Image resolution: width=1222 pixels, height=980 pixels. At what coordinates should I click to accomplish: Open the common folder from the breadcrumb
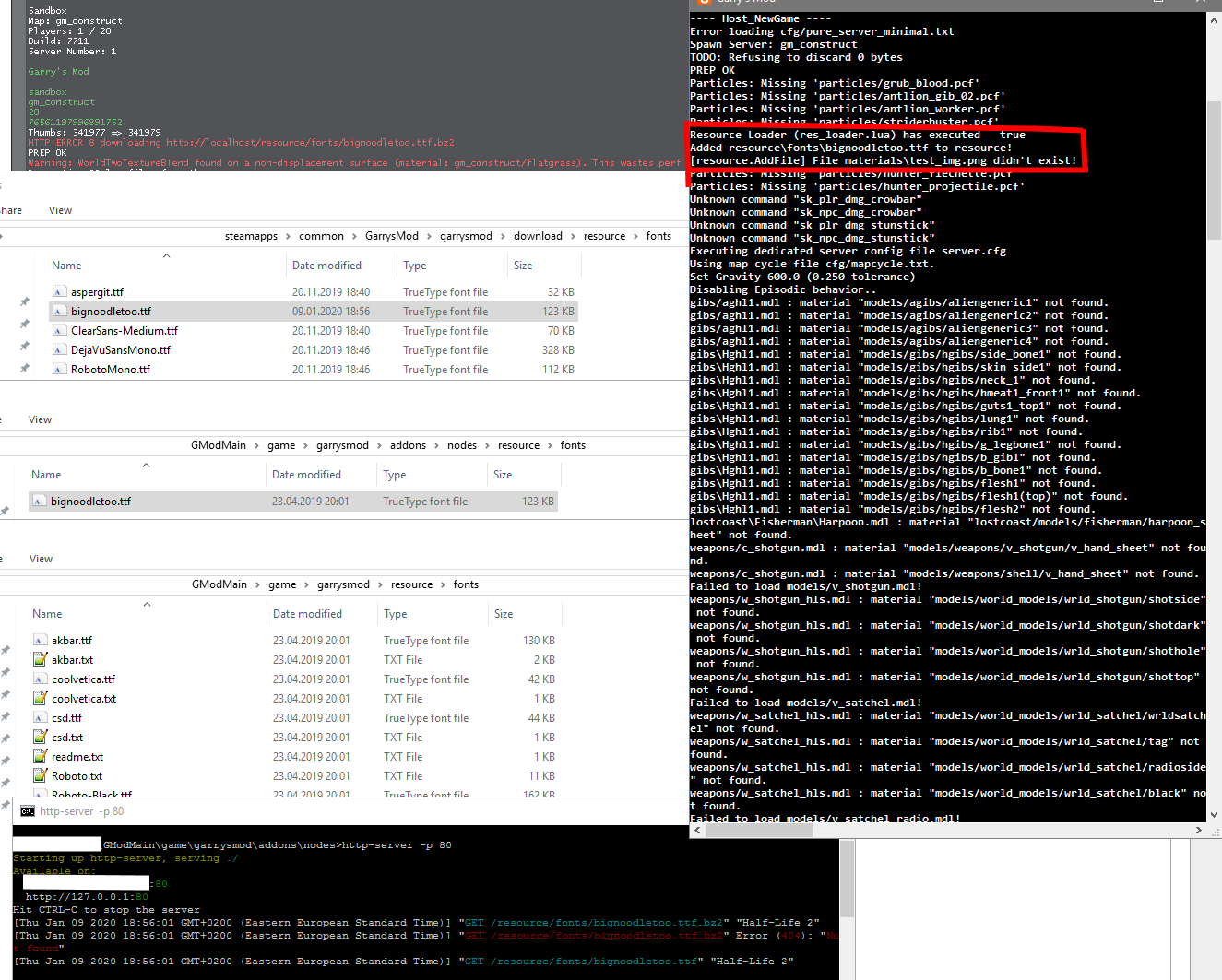click(321, 235)
